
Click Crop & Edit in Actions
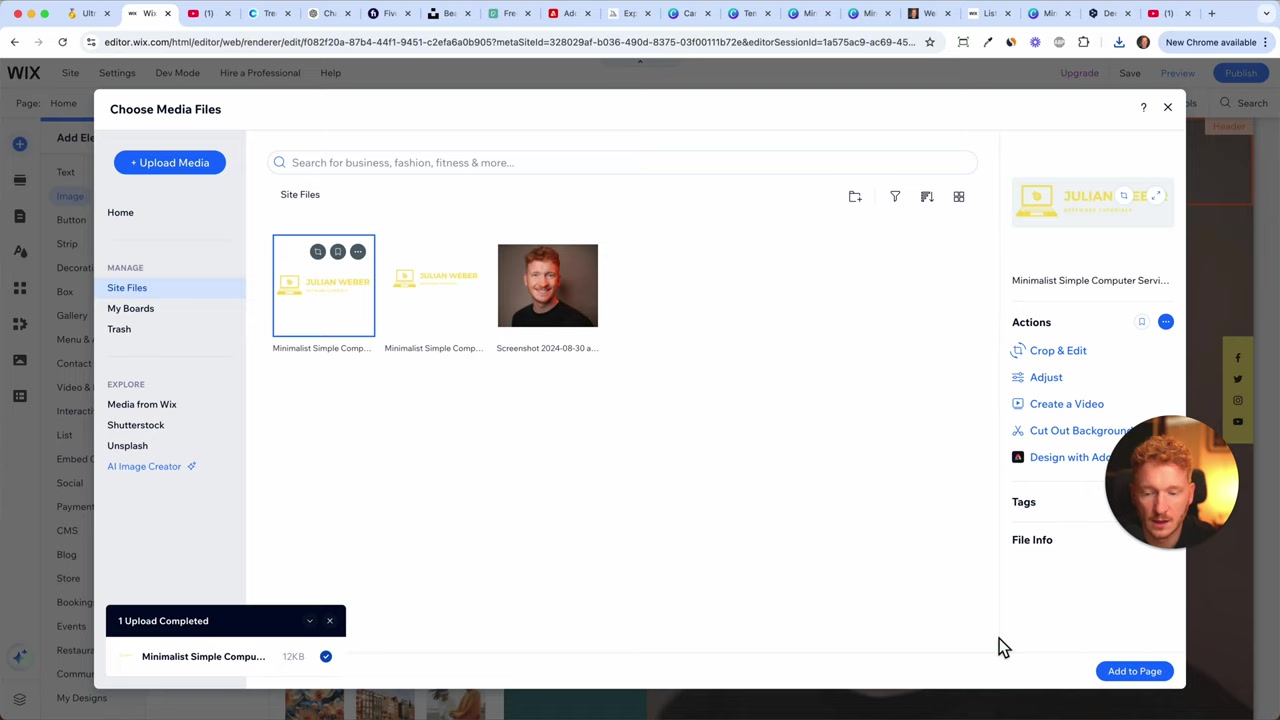pyautogui.click(x=1049, y=350)
